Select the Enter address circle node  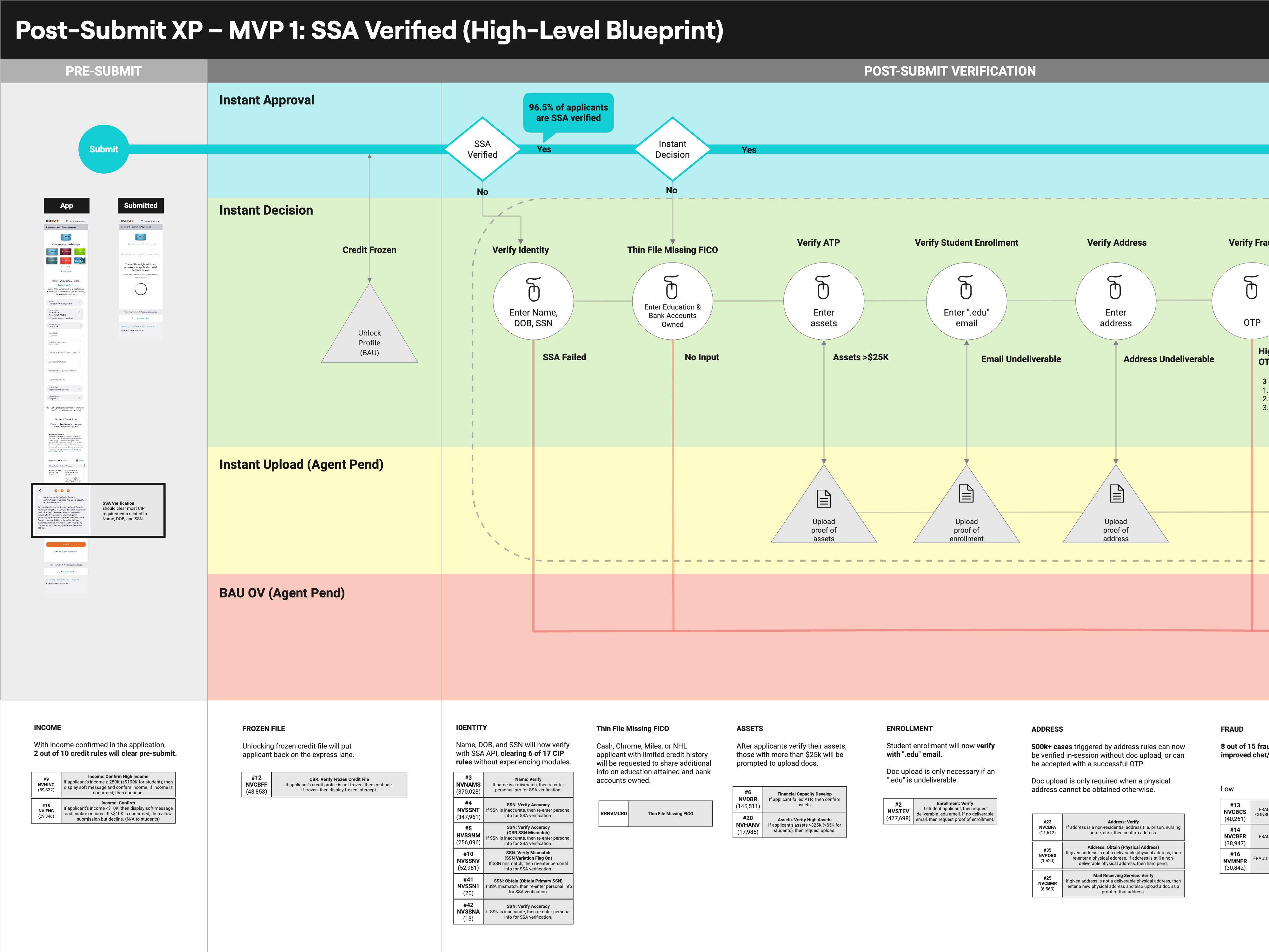pyautogui.click(x=1115, y=302)
